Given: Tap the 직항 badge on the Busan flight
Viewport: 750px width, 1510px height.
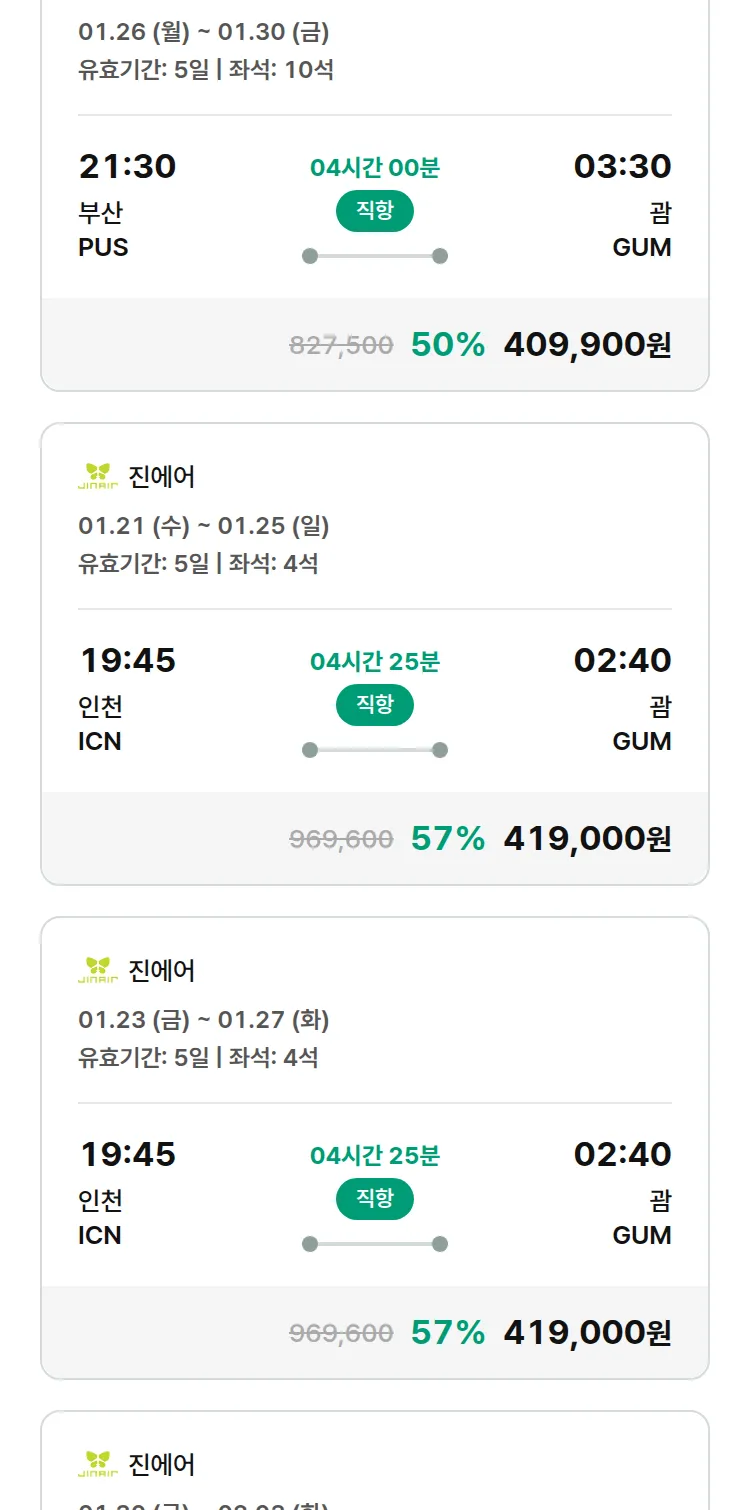Looking at the screenshot, I should click(x=374, y=211).
